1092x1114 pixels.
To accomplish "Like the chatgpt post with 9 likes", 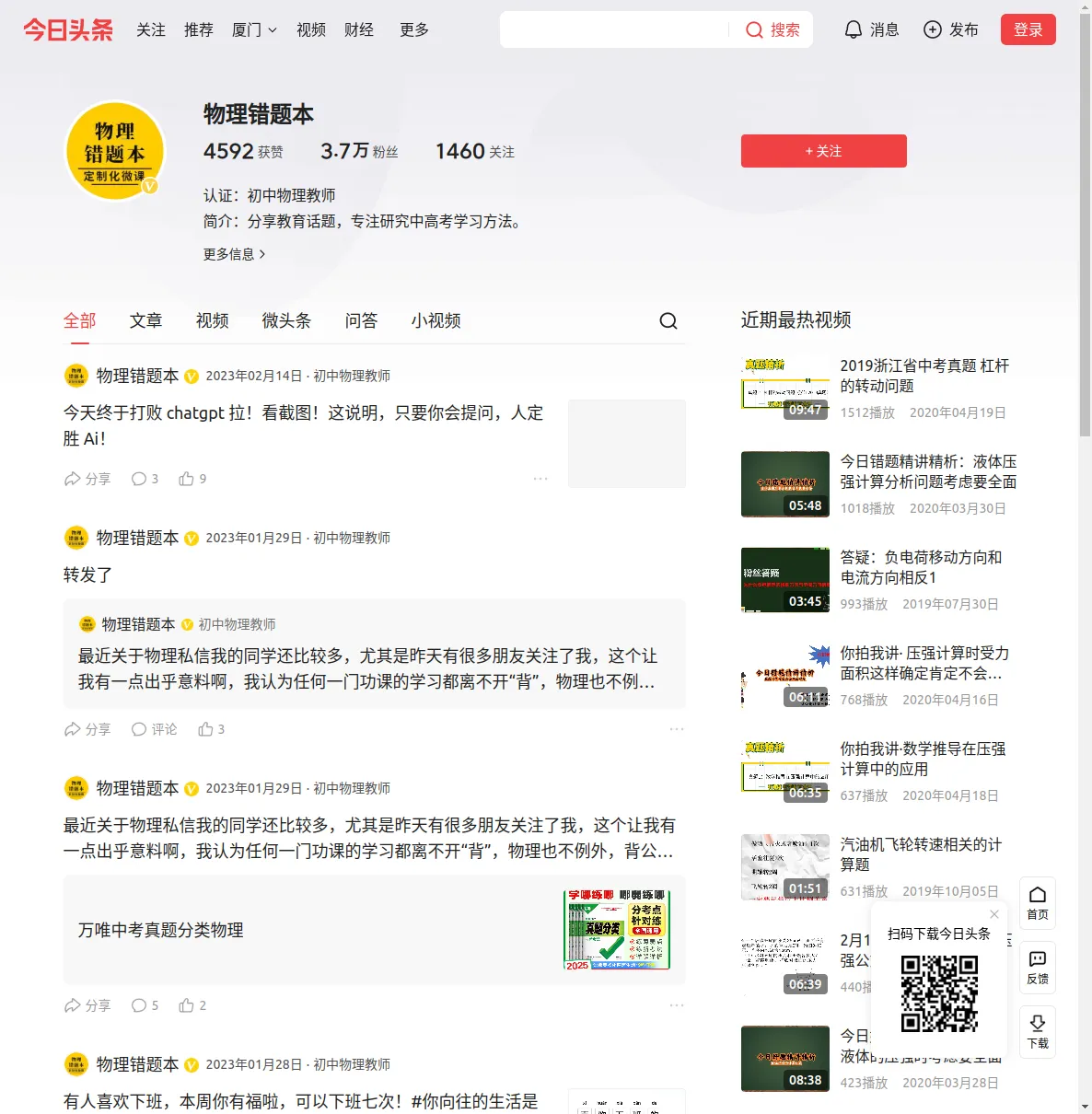I will point(192,479).
